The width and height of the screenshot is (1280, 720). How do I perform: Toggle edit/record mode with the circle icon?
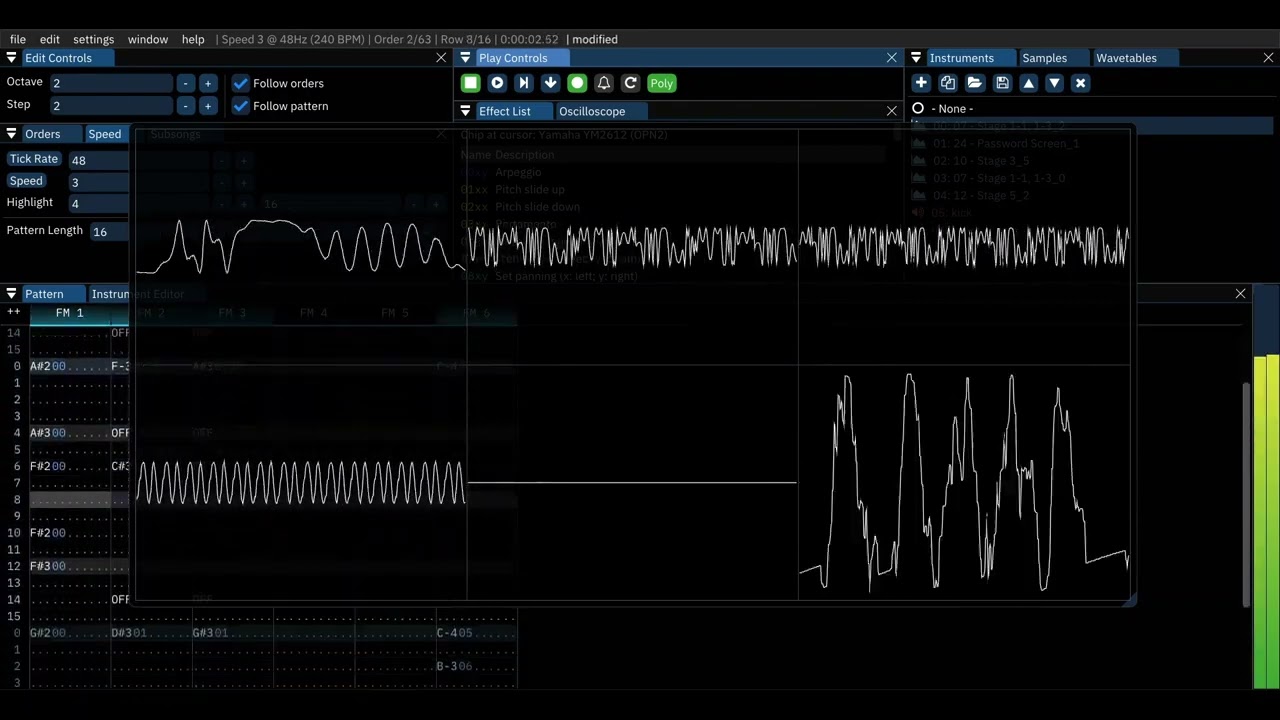pos(577,83)
